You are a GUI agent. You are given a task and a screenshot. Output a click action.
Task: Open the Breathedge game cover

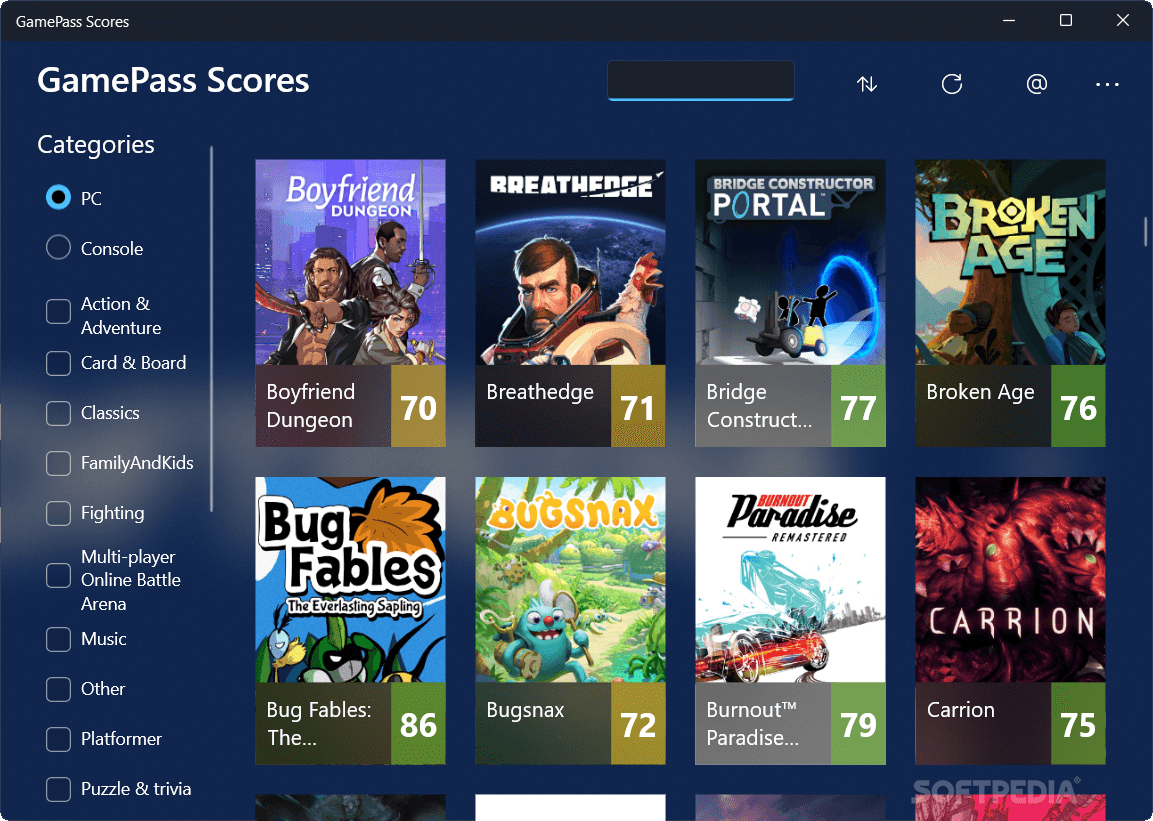coord(570,262)
